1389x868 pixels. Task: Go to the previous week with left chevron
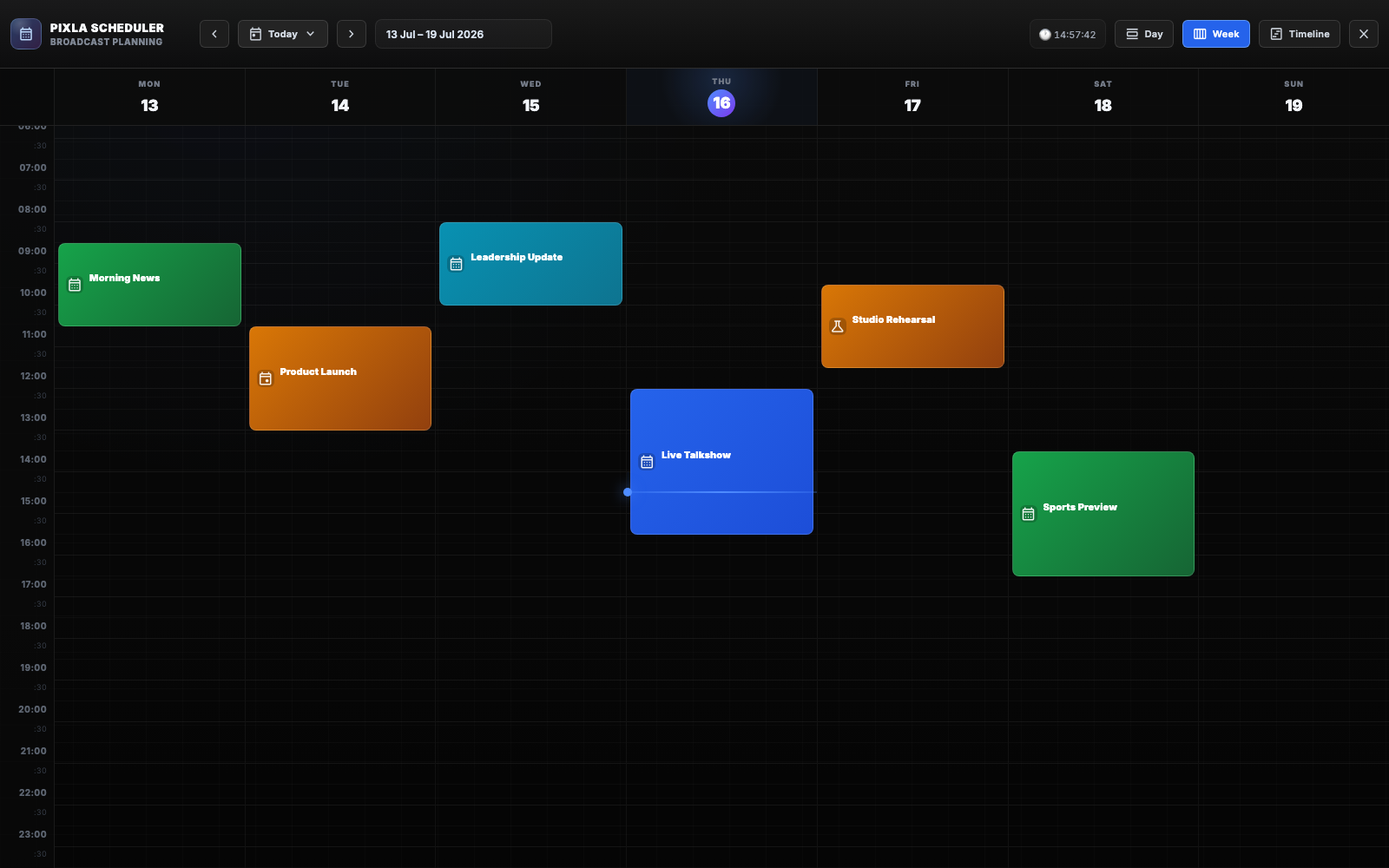214,34
